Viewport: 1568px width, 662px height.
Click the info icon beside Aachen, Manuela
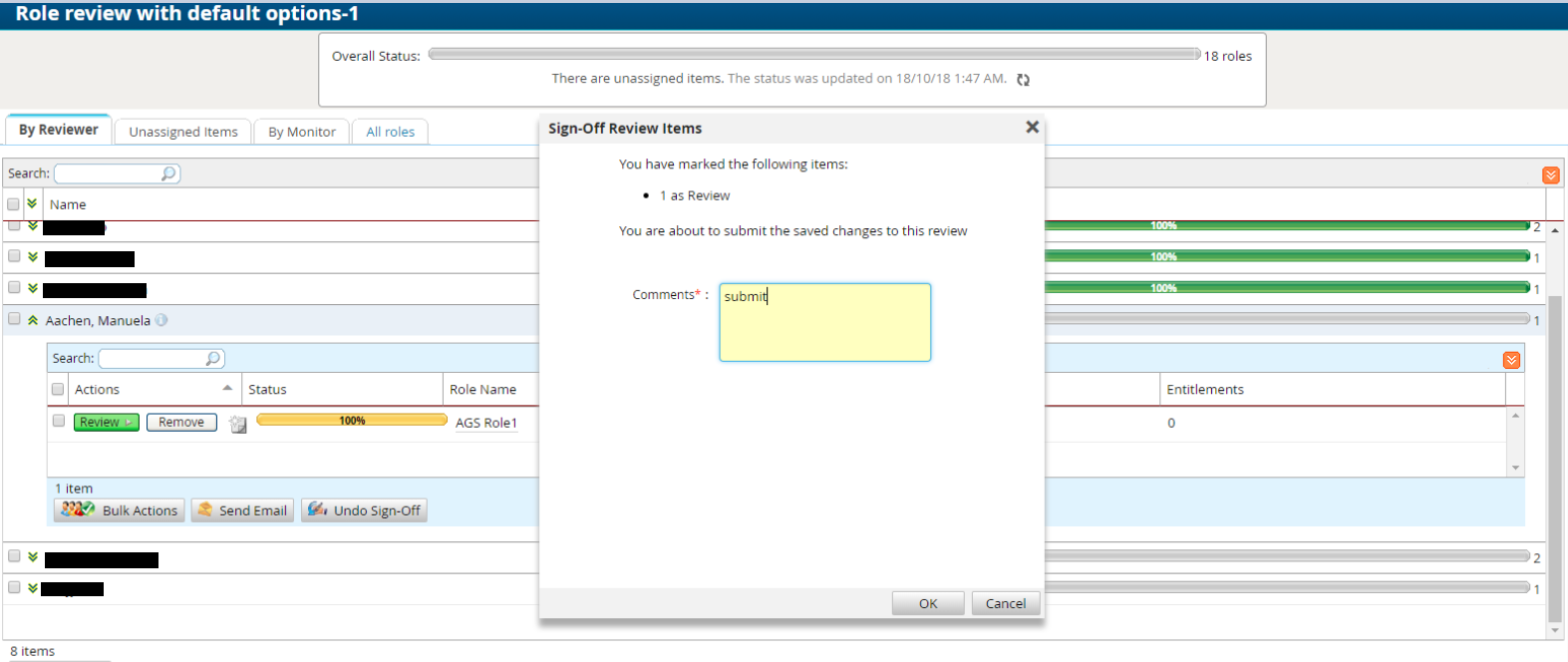[161, 320]
